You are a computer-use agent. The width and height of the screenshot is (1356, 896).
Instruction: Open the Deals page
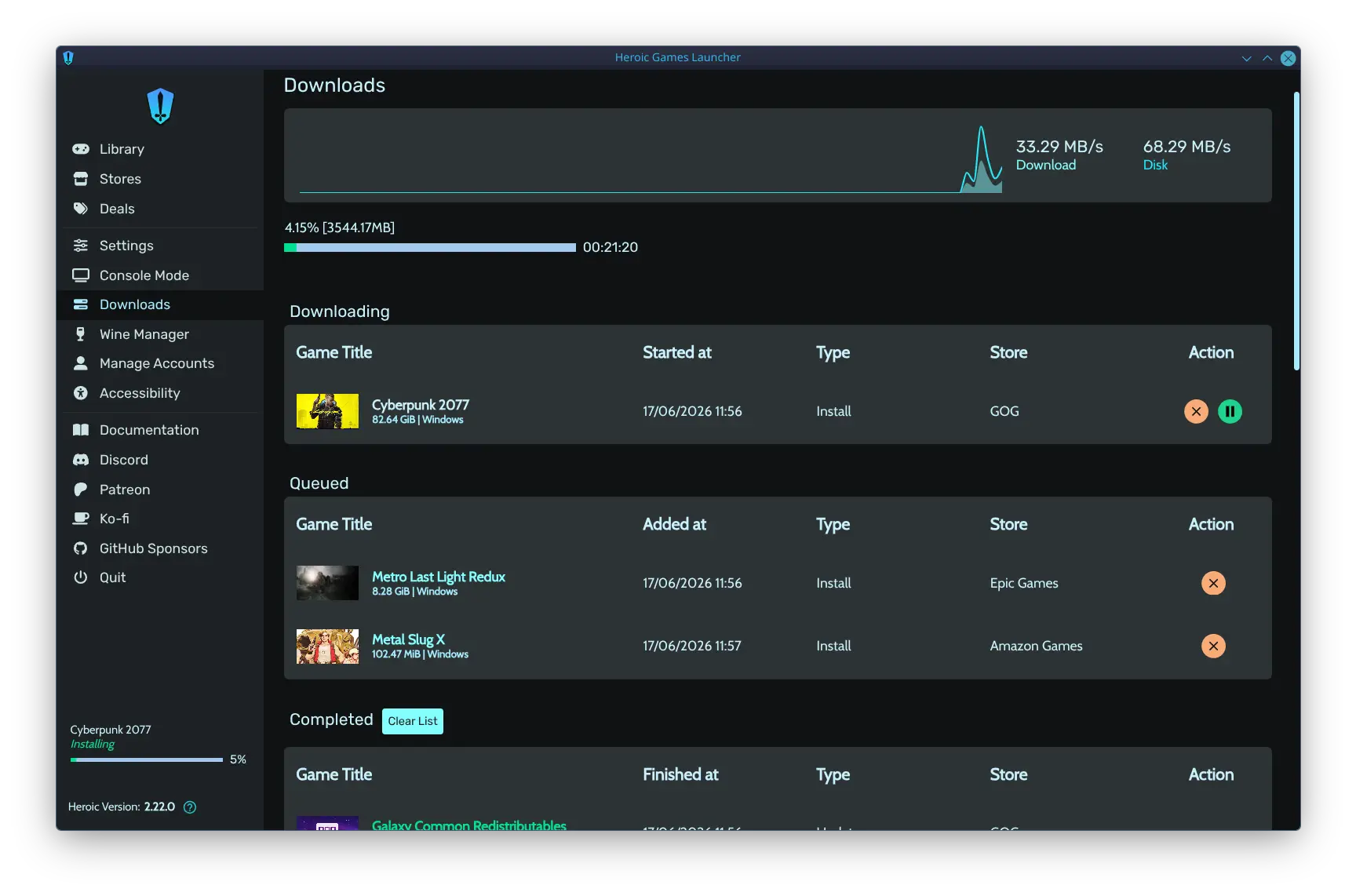(160, 209)
